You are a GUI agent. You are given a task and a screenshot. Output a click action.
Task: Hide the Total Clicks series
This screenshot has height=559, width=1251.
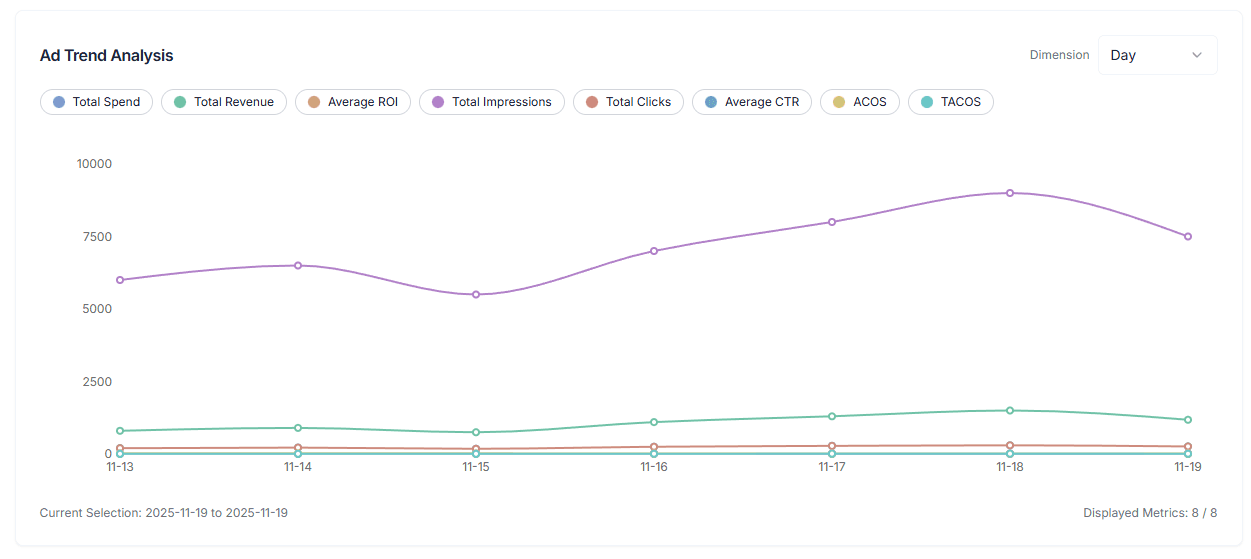(629, 102)
